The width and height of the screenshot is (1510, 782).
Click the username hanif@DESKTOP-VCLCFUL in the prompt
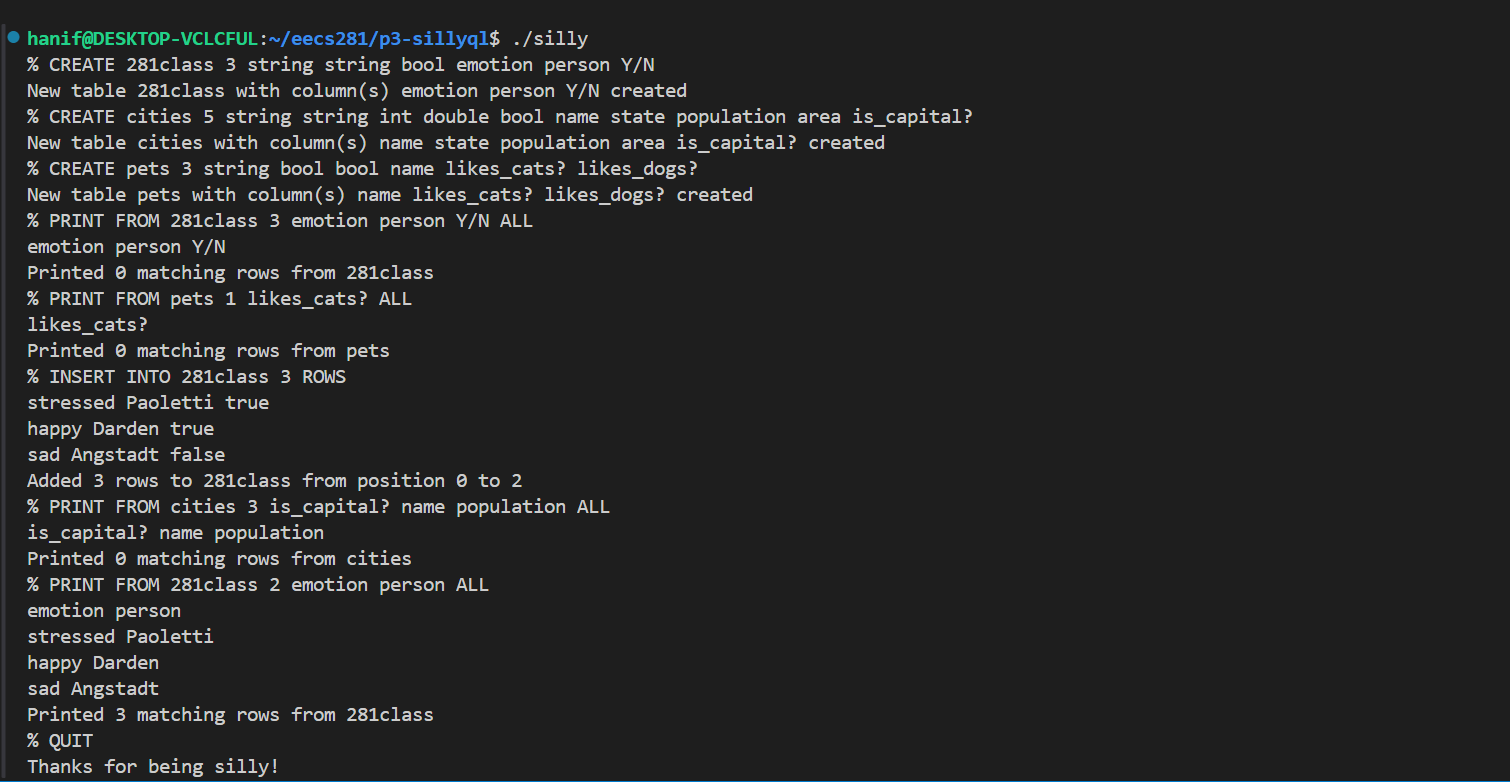tap(143, 39)
